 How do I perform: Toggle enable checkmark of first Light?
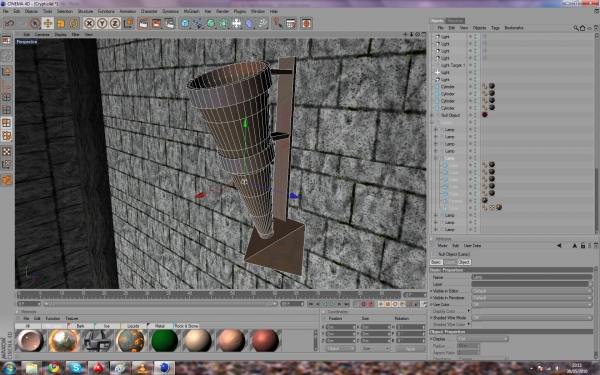coord(478,37)
